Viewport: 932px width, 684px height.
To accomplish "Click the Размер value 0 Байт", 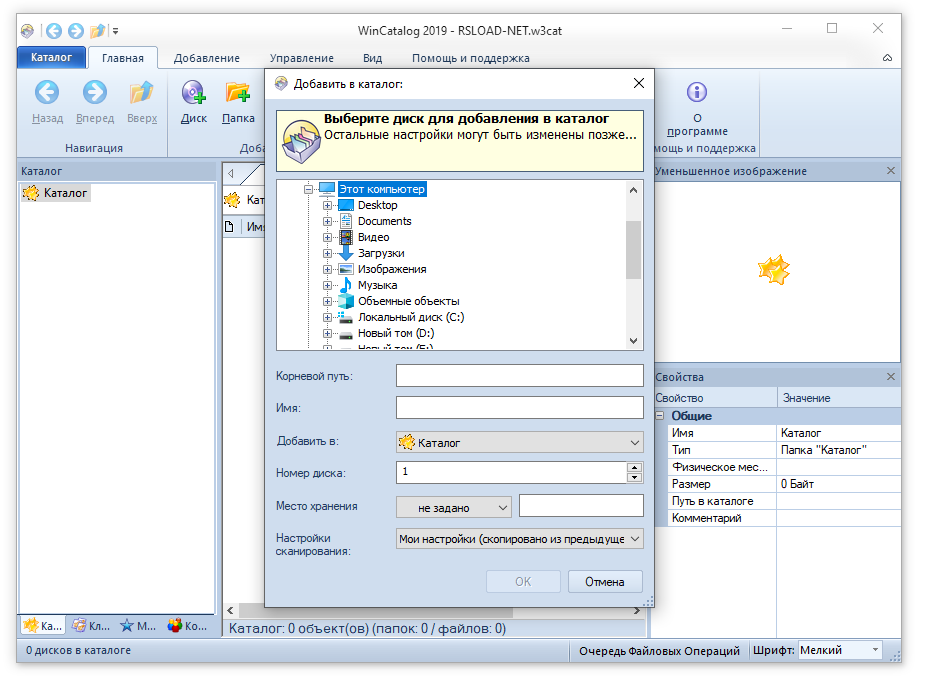I will tap(797, 484).
